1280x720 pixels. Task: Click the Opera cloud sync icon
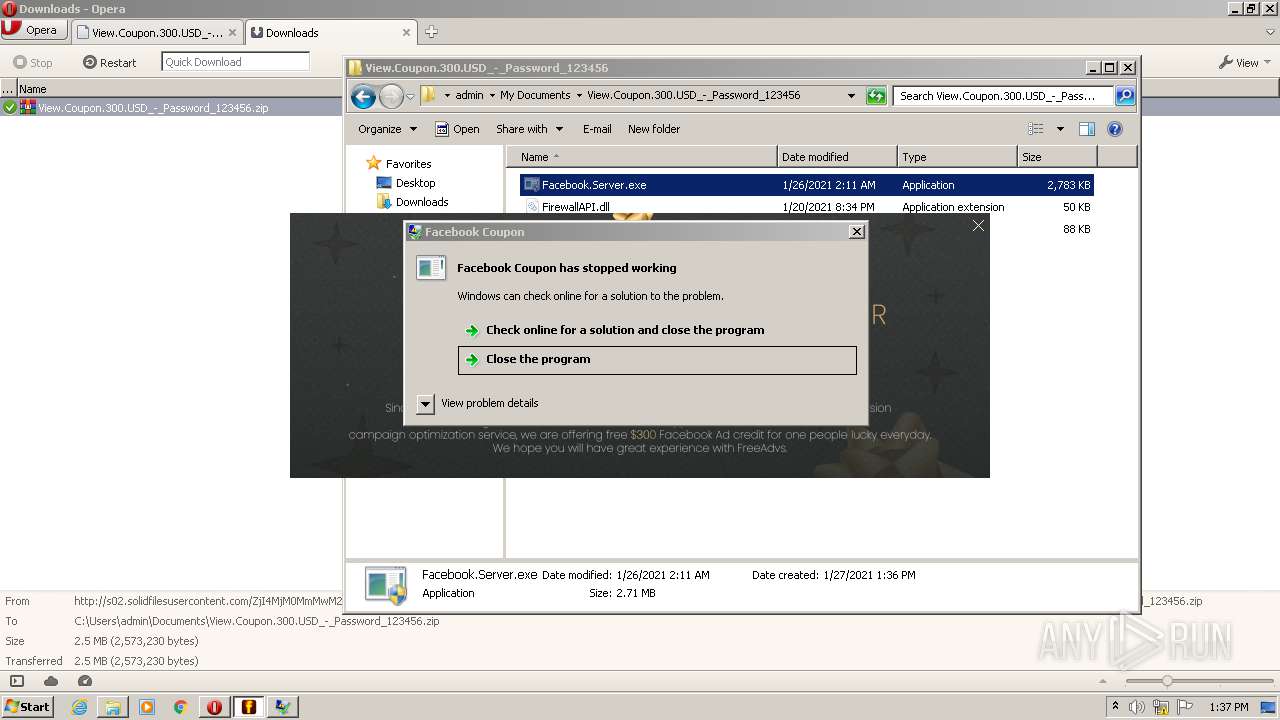coord(51,681)
